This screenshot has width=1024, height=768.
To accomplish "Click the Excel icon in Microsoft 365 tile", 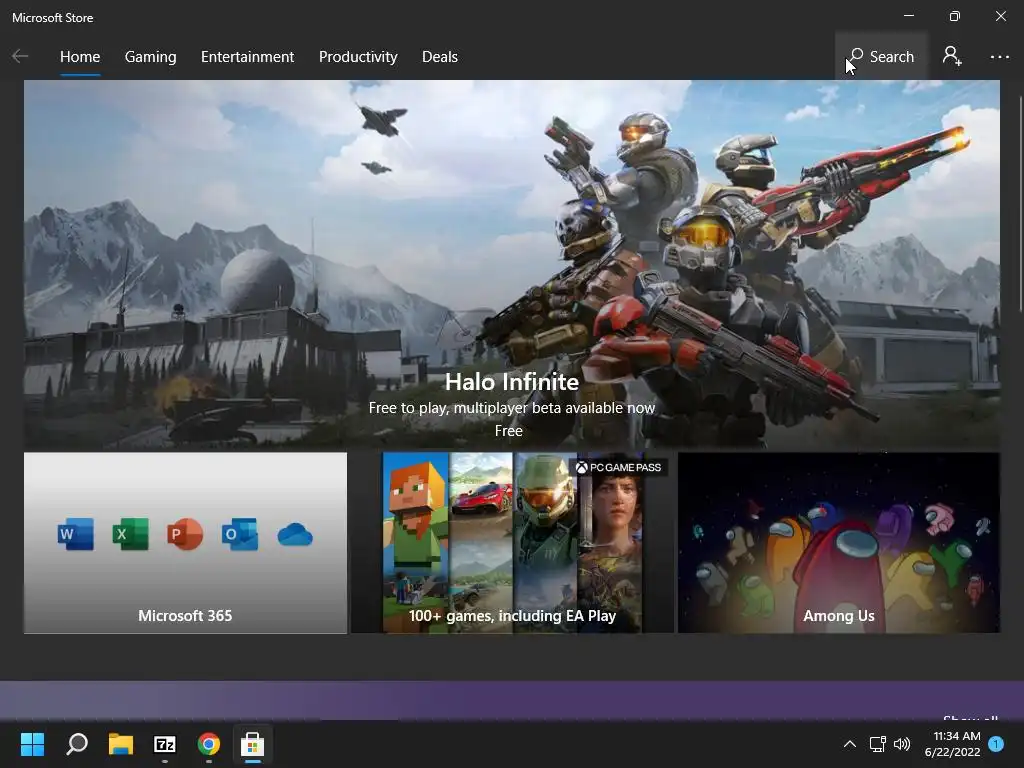I will pyautogui.click(x=130, y=534).
